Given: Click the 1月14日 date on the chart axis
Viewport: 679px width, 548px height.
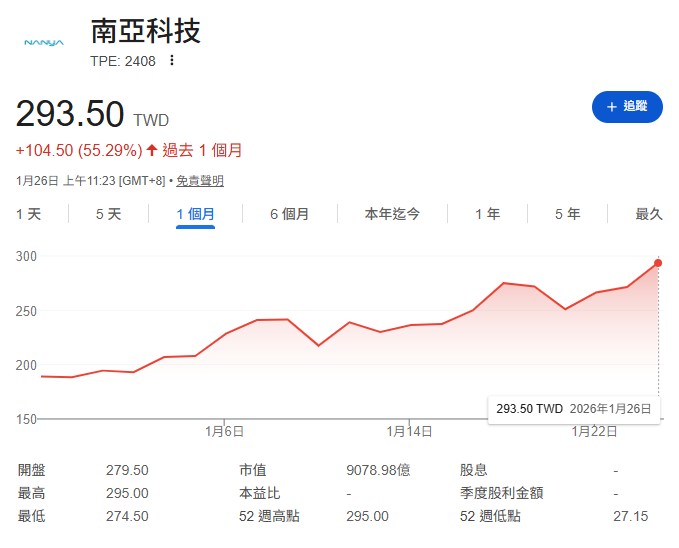Looking at the screenshot, I should click(x=410, y=432).
